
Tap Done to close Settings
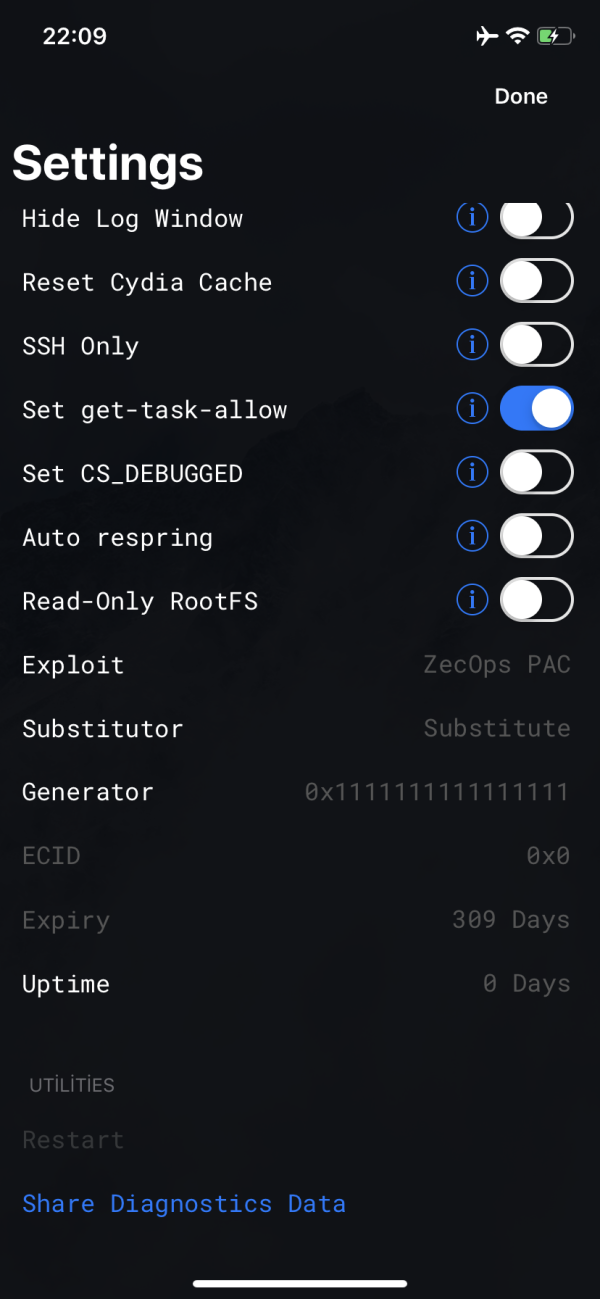tap(521, 96)
